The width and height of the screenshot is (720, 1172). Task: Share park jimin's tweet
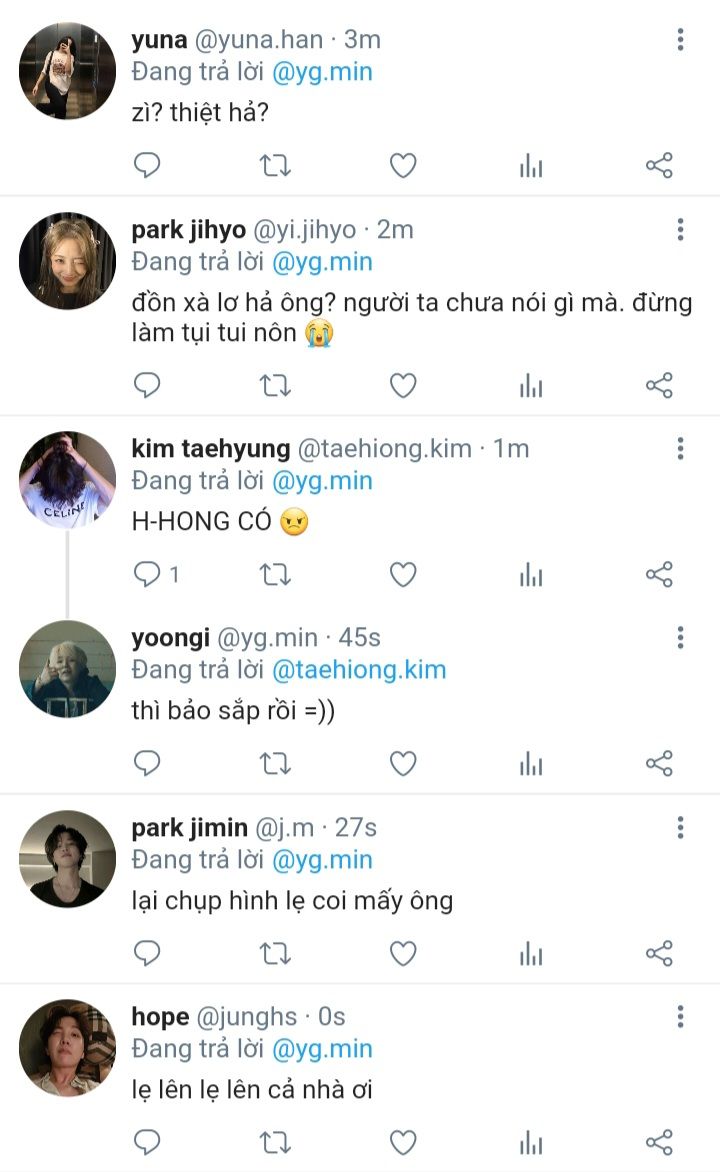pyautogui.click(x=659, y=953)
